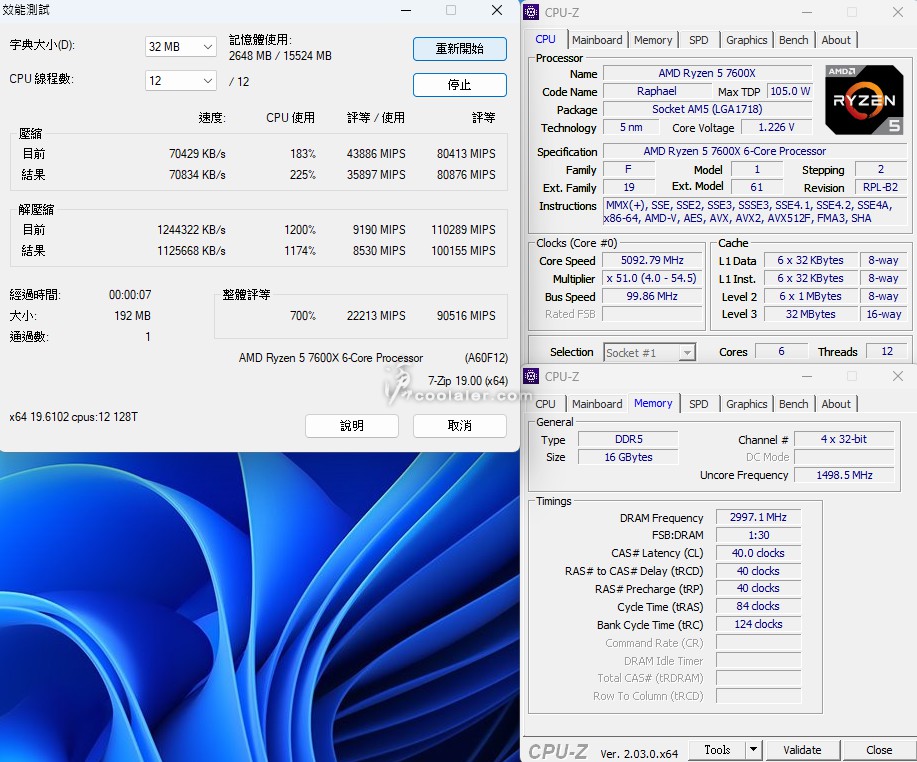This screenshot has width=917, height=762.
Task: Switch to Mainboard tab in top CPU-Z window
Action: [x=597, y=40]
